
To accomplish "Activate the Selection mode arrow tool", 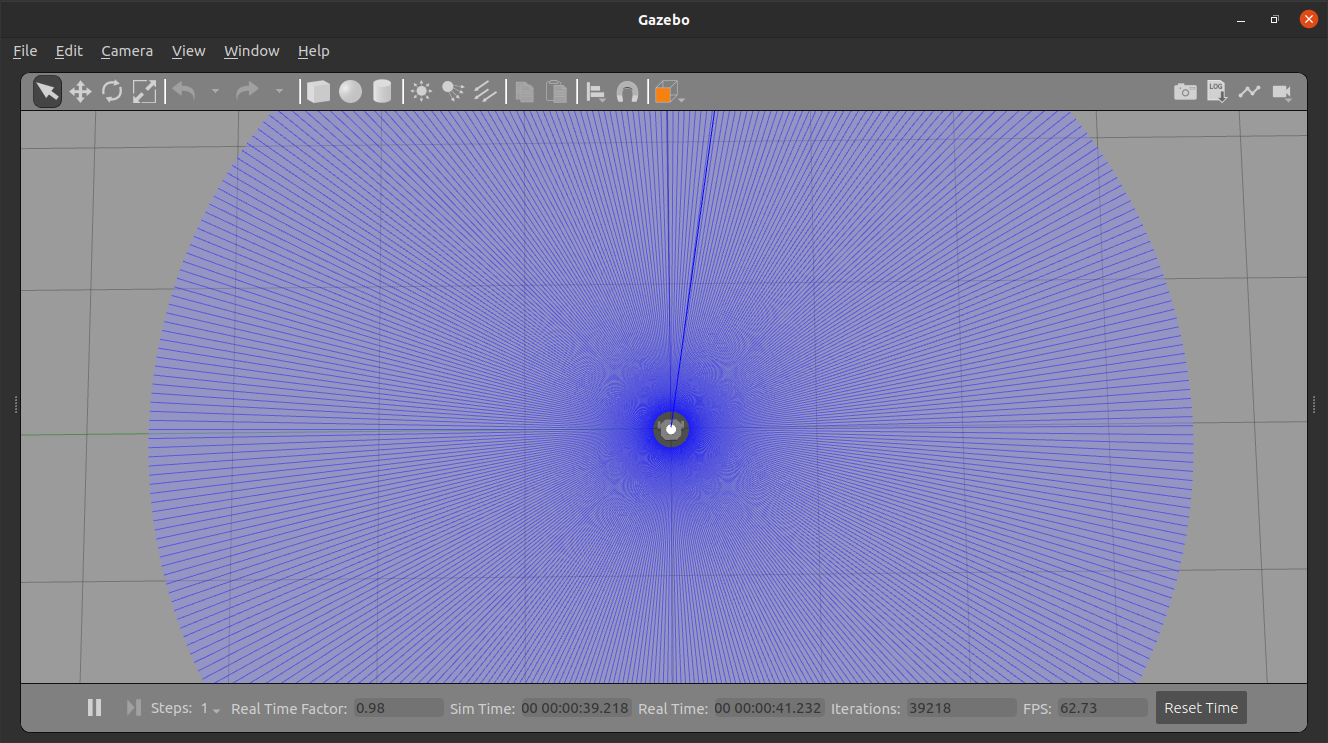I will 47,92.
